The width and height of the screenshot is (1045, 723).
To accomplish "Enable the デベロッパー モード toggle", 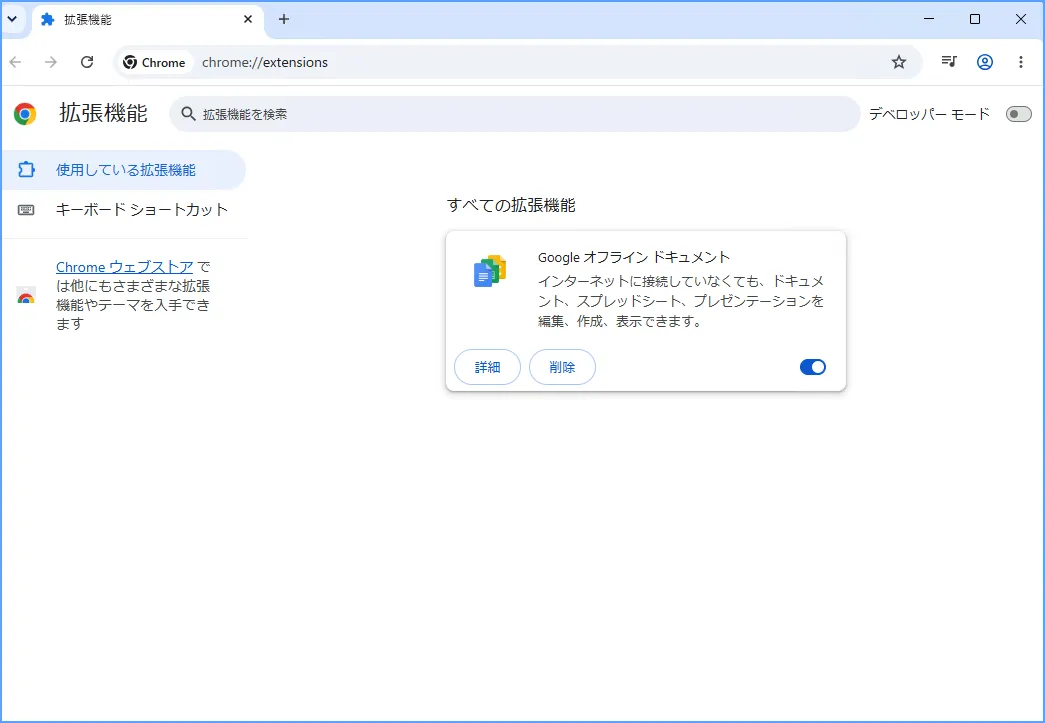I will pyautogui.click(x=1019, y=114).
